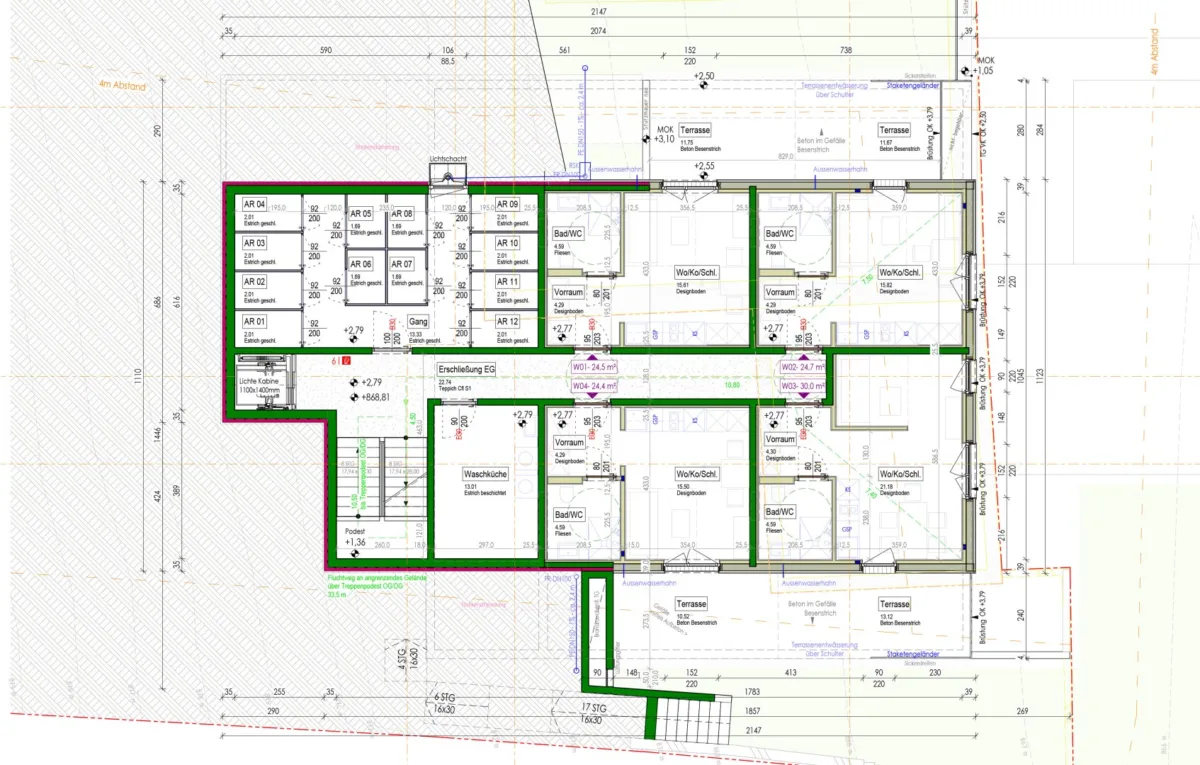Image resolution: width=1200 pixels, height=765 pixels.
Task: Click the Waschküche room label
Action: point(487,475)
